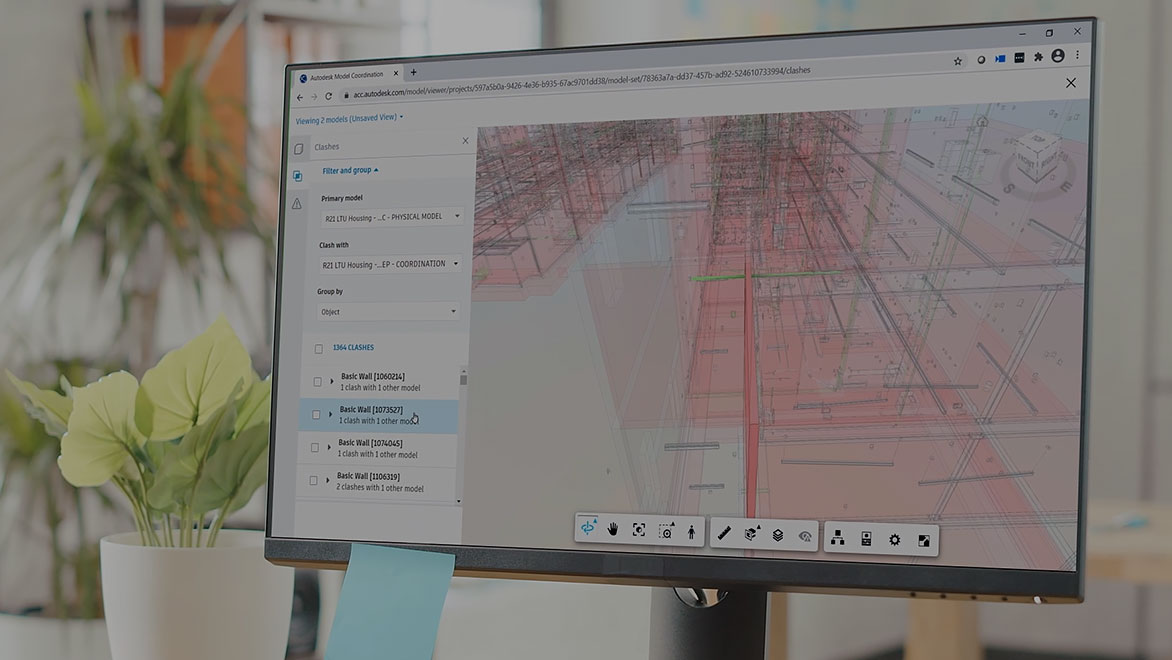Open the Chrome three-dot menu

(1077, 55)
